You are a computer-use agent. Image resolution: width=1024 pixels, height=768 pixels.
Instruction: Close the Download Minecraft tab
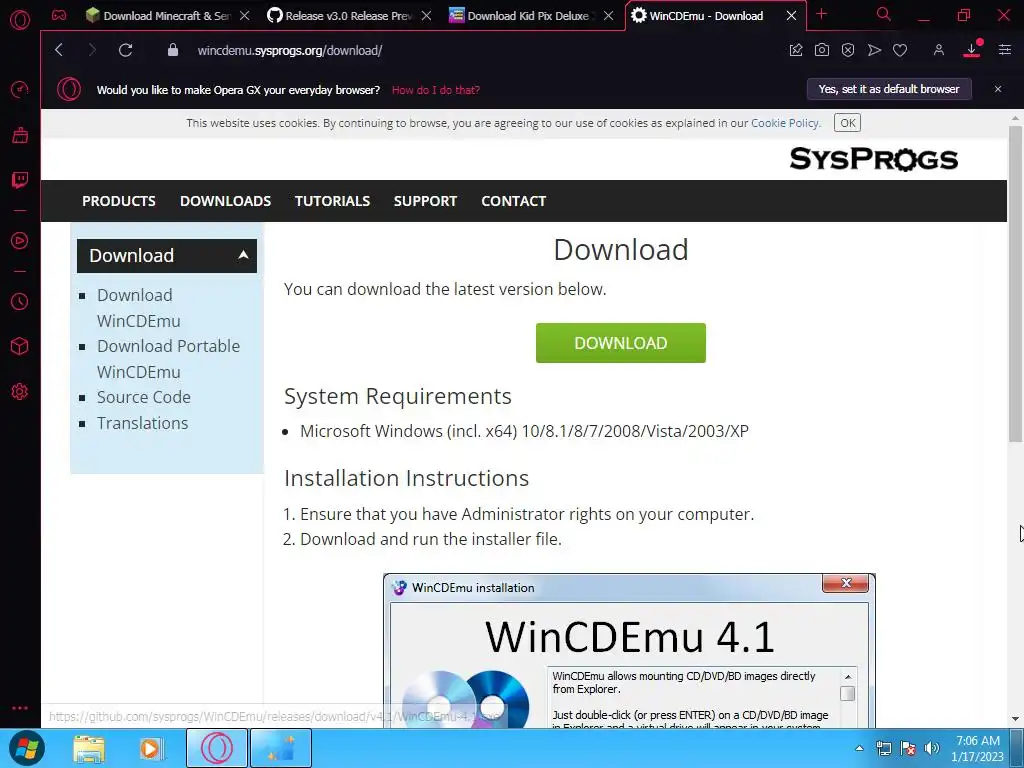click(x=244, y=16)
